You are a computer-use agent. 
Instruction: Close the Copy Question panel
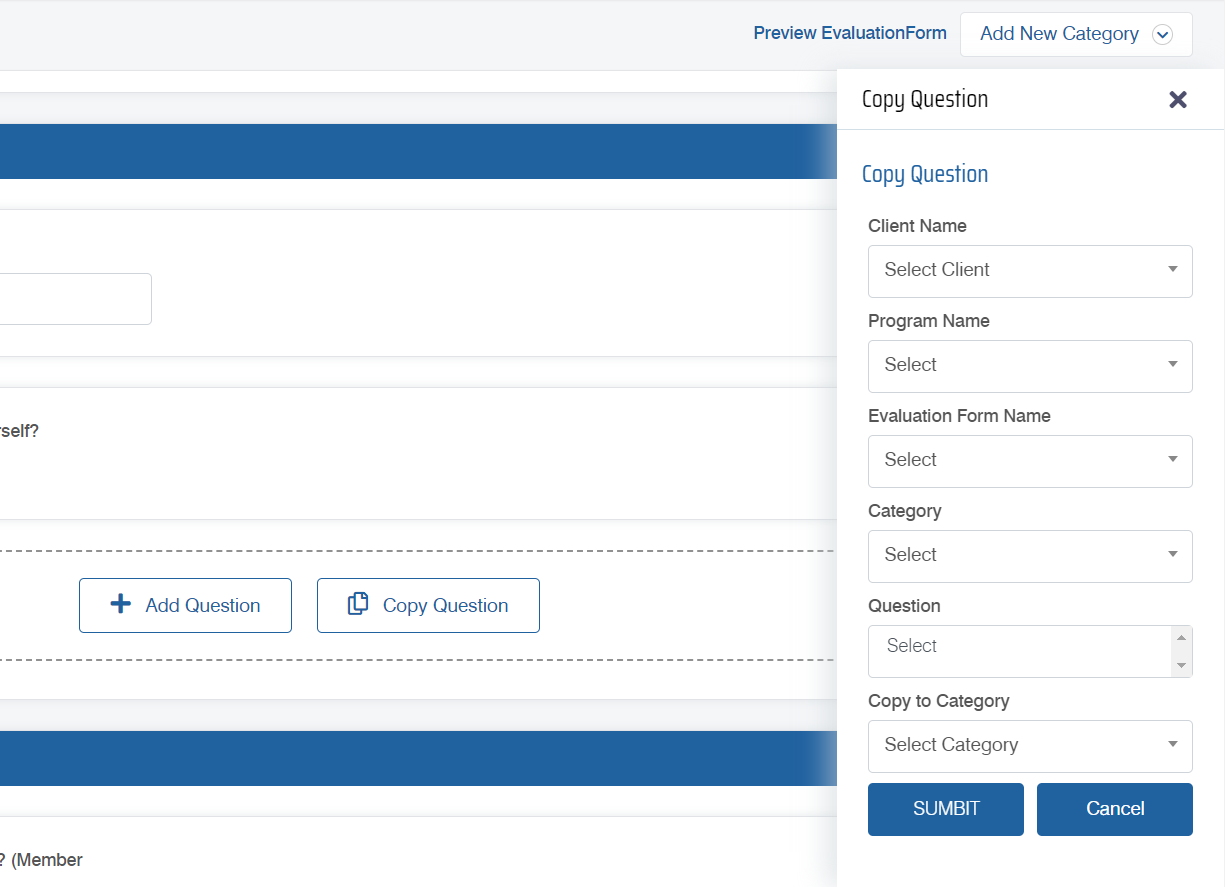1178,99
